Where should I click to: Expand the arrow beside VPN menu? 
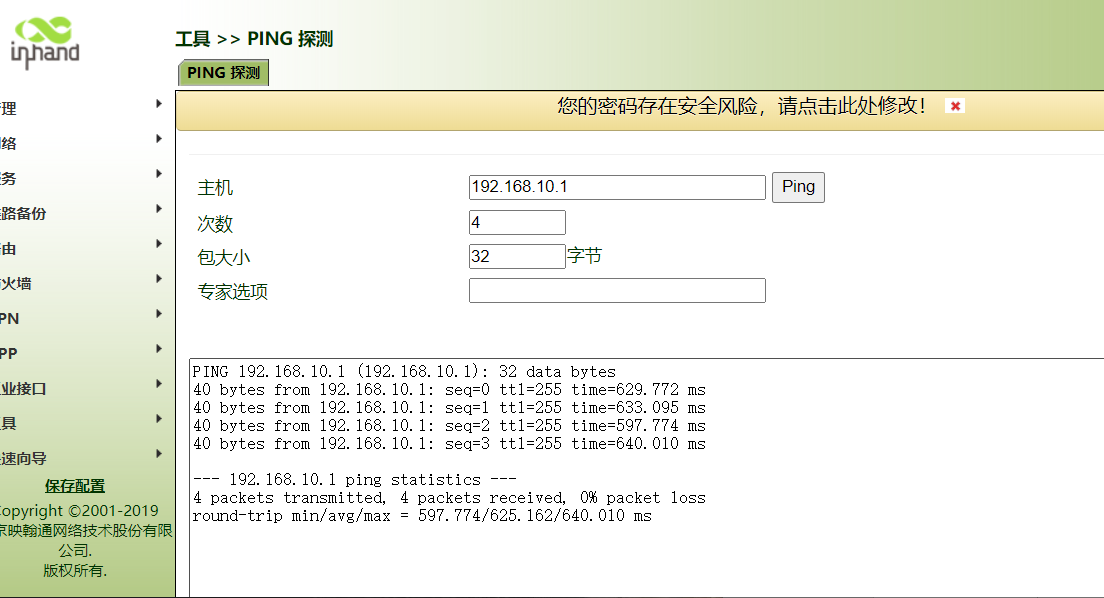(159, 313)
